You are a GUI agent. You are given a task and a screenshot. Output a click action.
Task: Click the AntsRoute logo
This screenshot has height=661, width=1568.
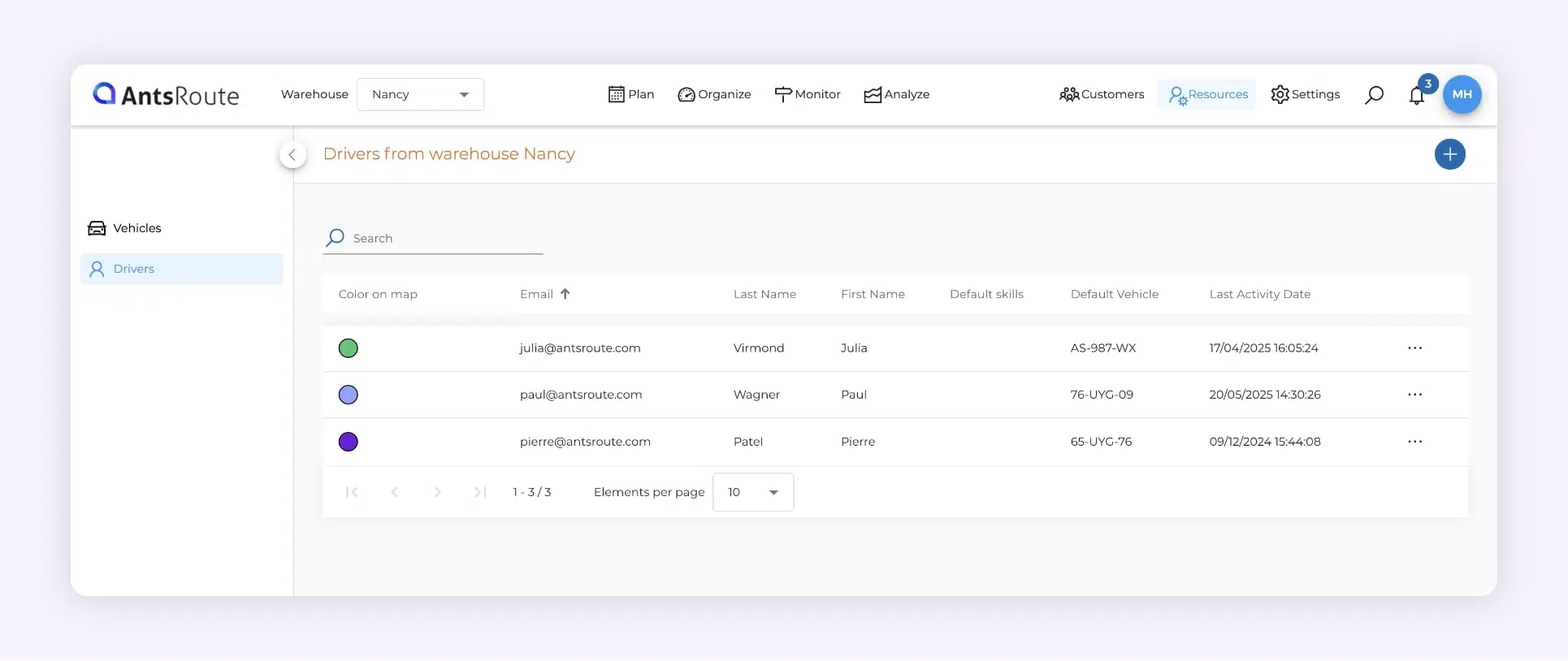166,95
